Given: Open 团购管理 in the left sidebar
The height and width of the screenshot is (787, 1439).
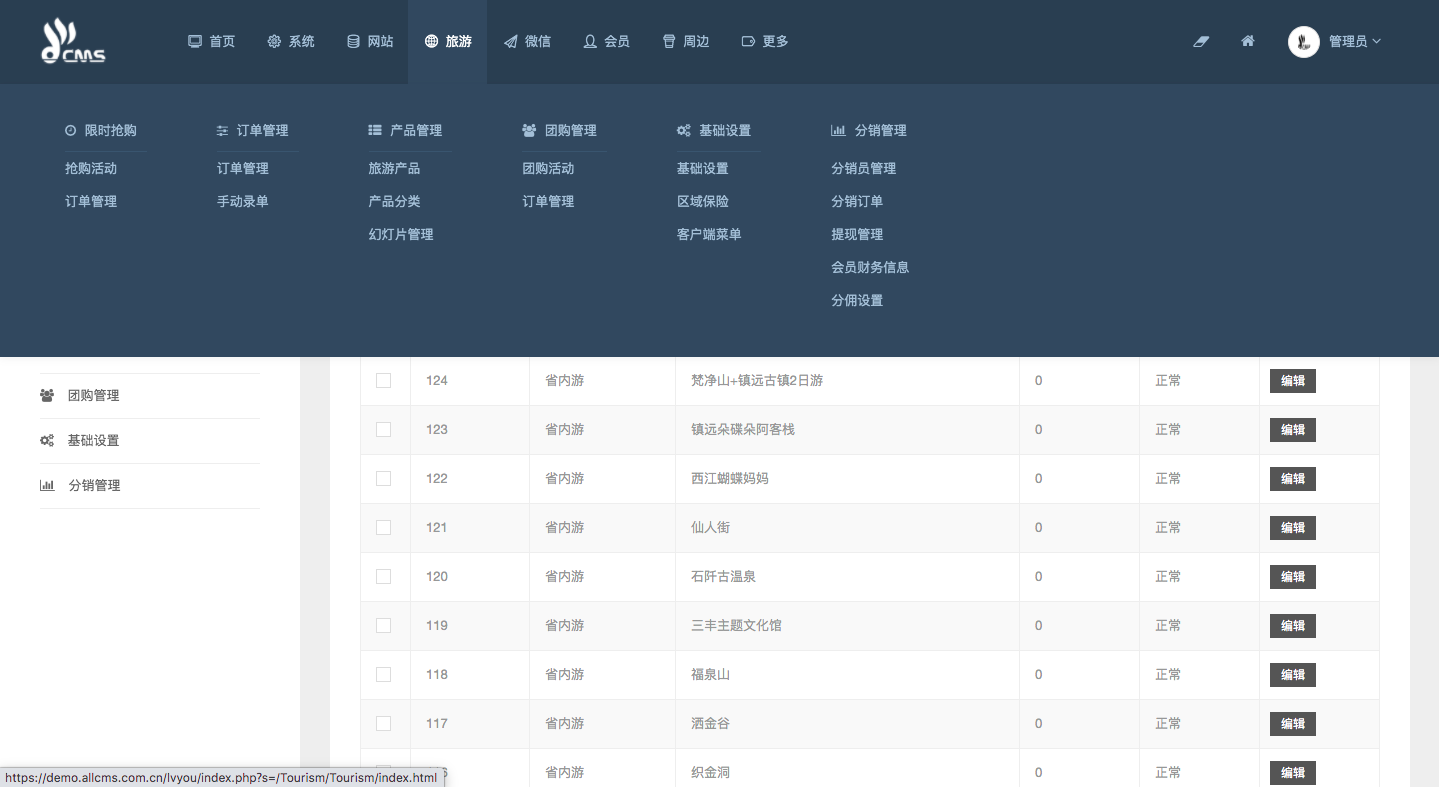Looking at the screenshot, I should coord(93,395).
